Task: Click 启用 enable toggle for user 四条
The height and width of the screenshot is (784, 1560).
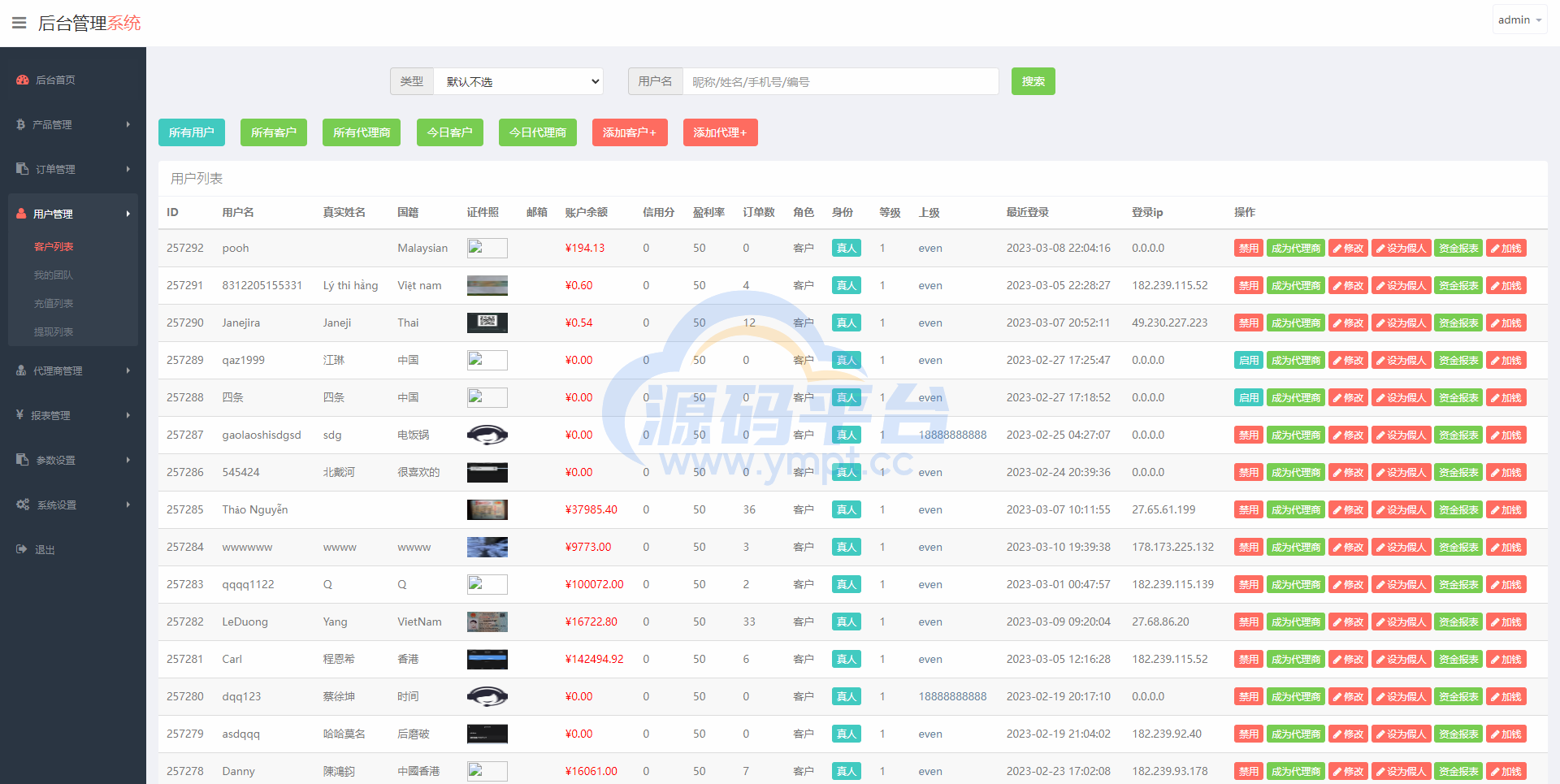Action: (x=1249, y=397)
